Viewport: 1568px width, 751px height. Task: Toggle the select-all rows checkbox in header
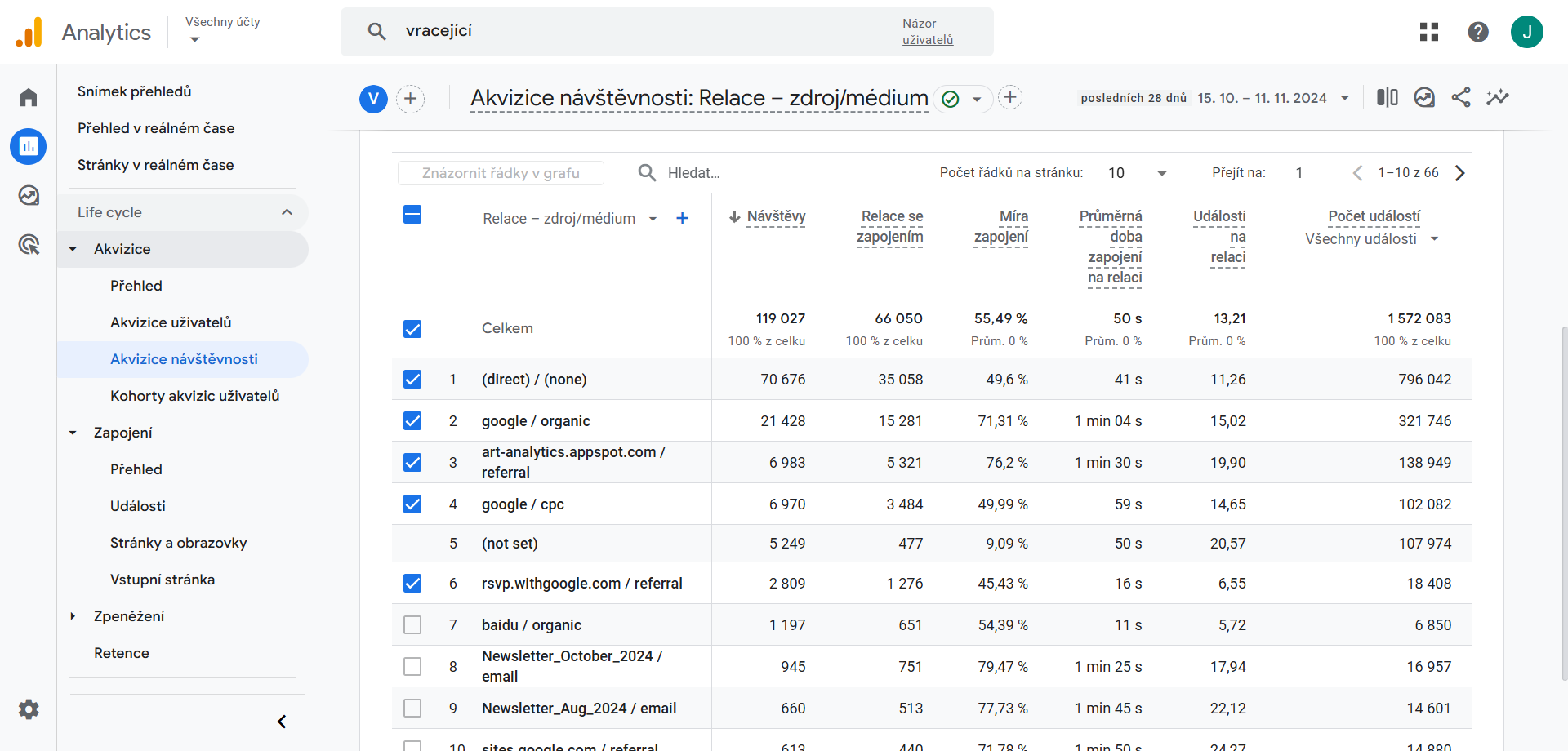pyautogui.click(x=412, y=215)
